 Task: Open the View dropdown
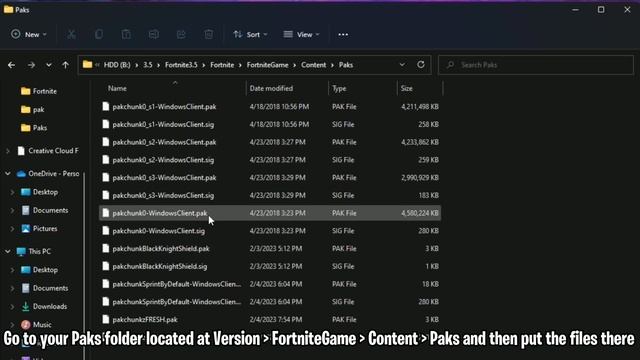[x=301, y=35]
